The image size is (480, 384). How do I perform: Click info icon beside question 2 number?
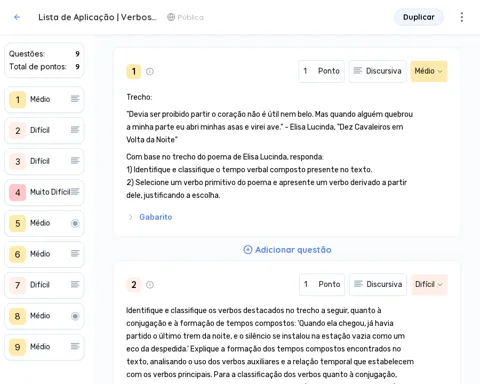150,285
